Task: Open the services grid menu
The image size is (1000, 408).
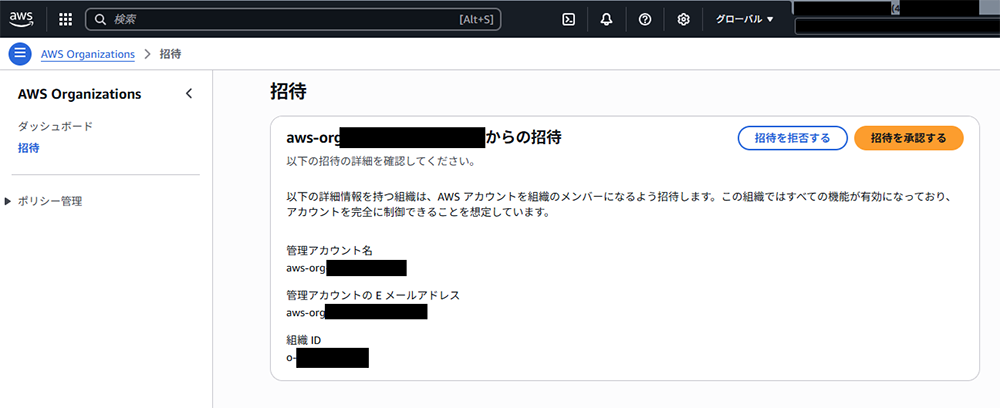Action: click(65, 19)
